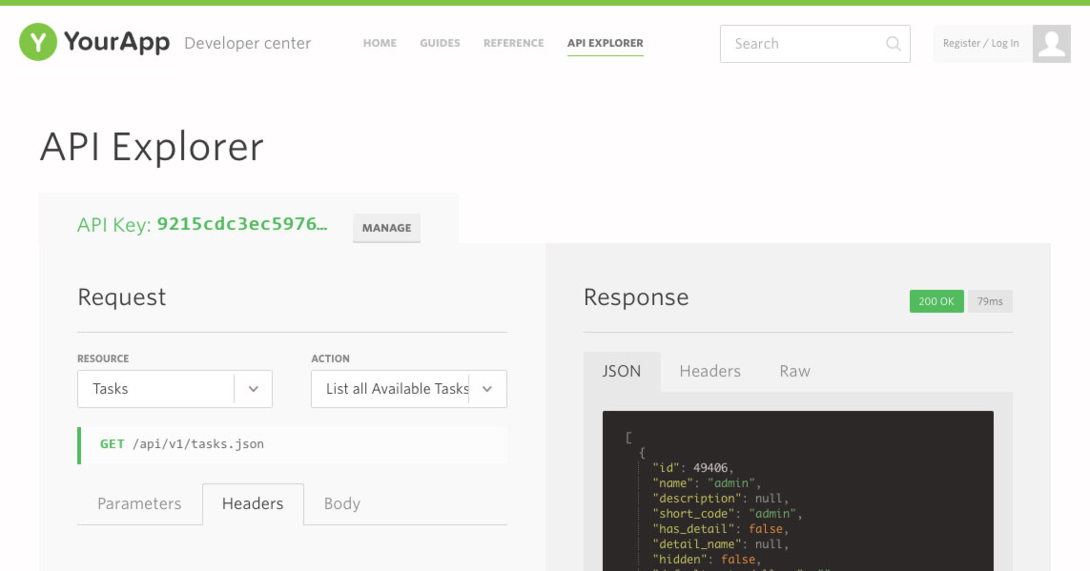Click the Developer center text
The width and height of the screenshot is (1090, 571).
pos(247,43)
